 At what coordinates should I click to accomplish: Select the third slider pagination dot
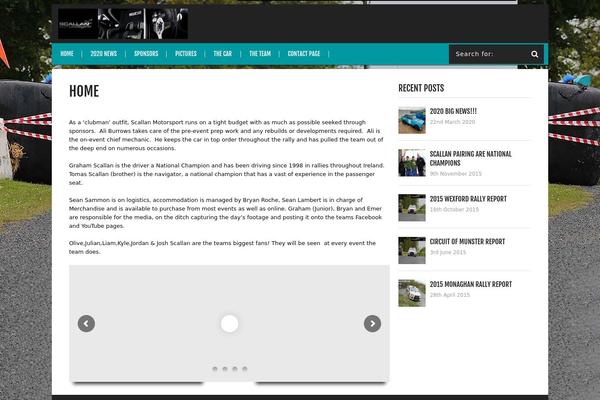click(235, 369)
